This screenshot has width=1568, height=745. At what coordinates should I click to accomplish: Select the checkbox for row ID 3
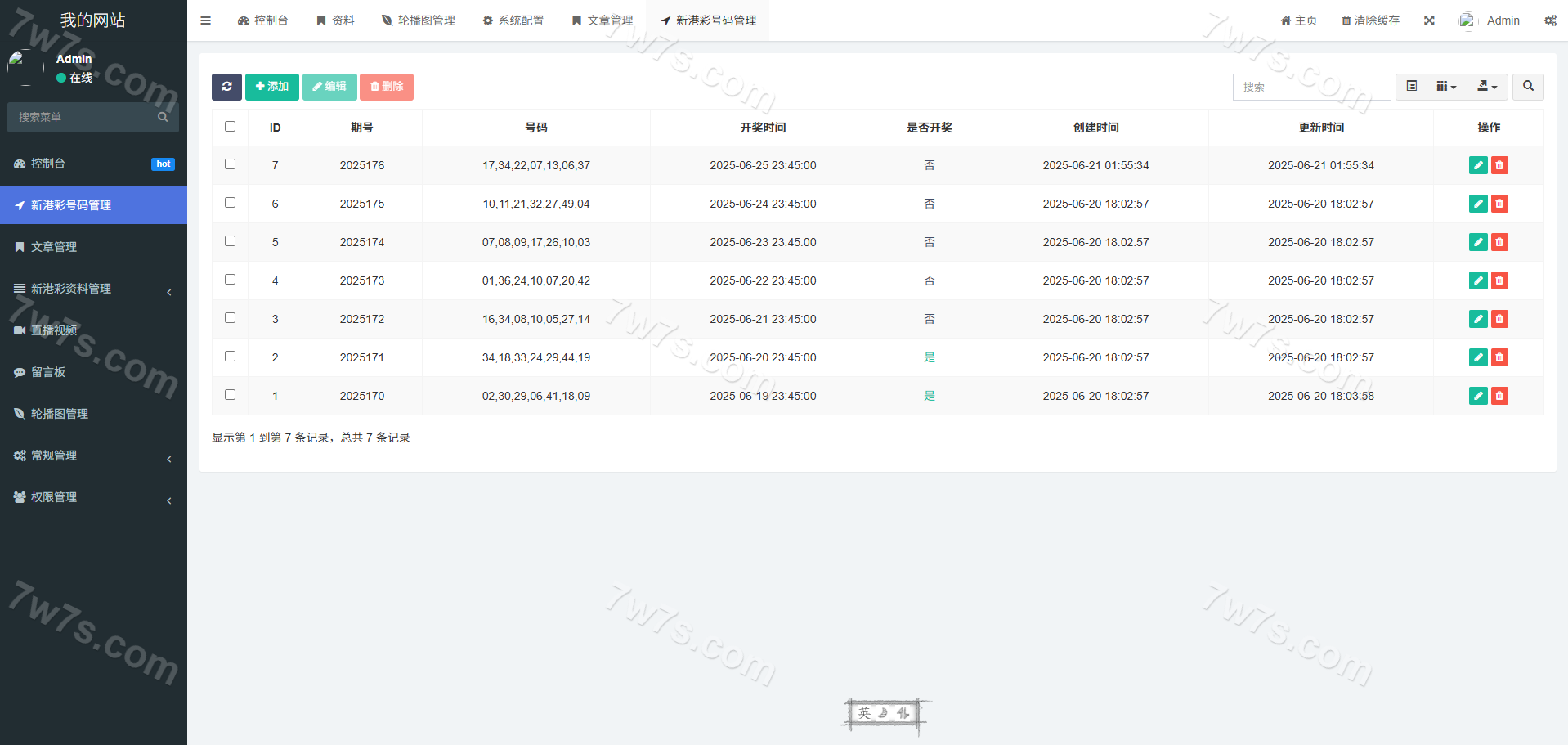point(230,318)
